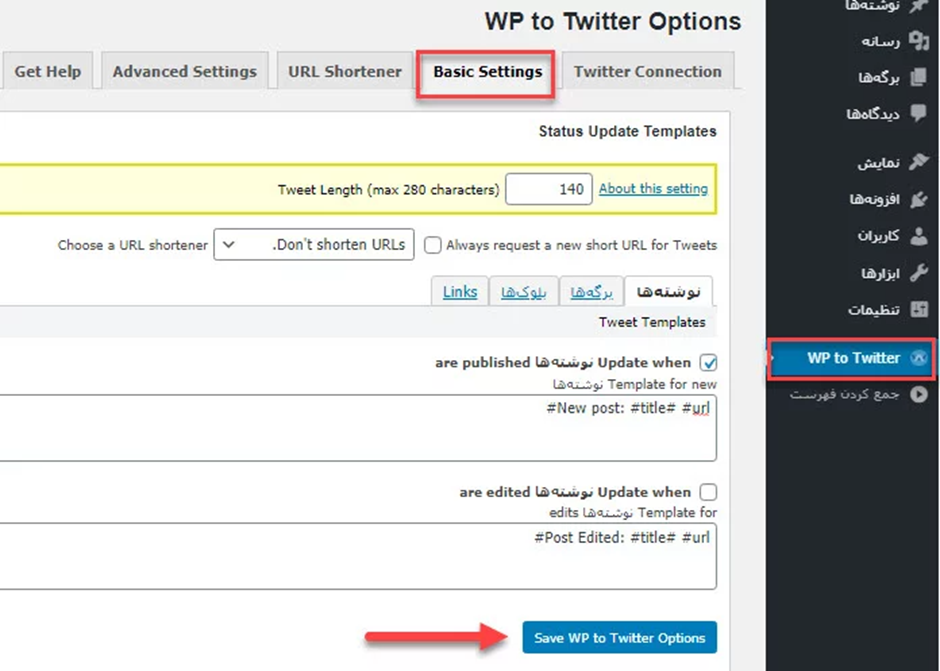The width and height of the screenshot is (940, 671).
Task: Click the 'WP to Twitter Options' page title
Action: (x=613, y=22)
